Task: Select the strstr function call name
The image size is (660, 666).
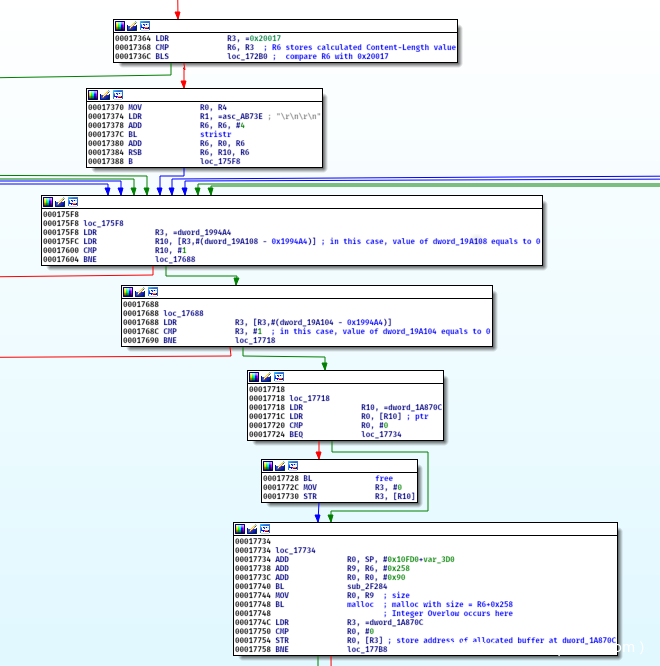Action: (x=216, y=133)
